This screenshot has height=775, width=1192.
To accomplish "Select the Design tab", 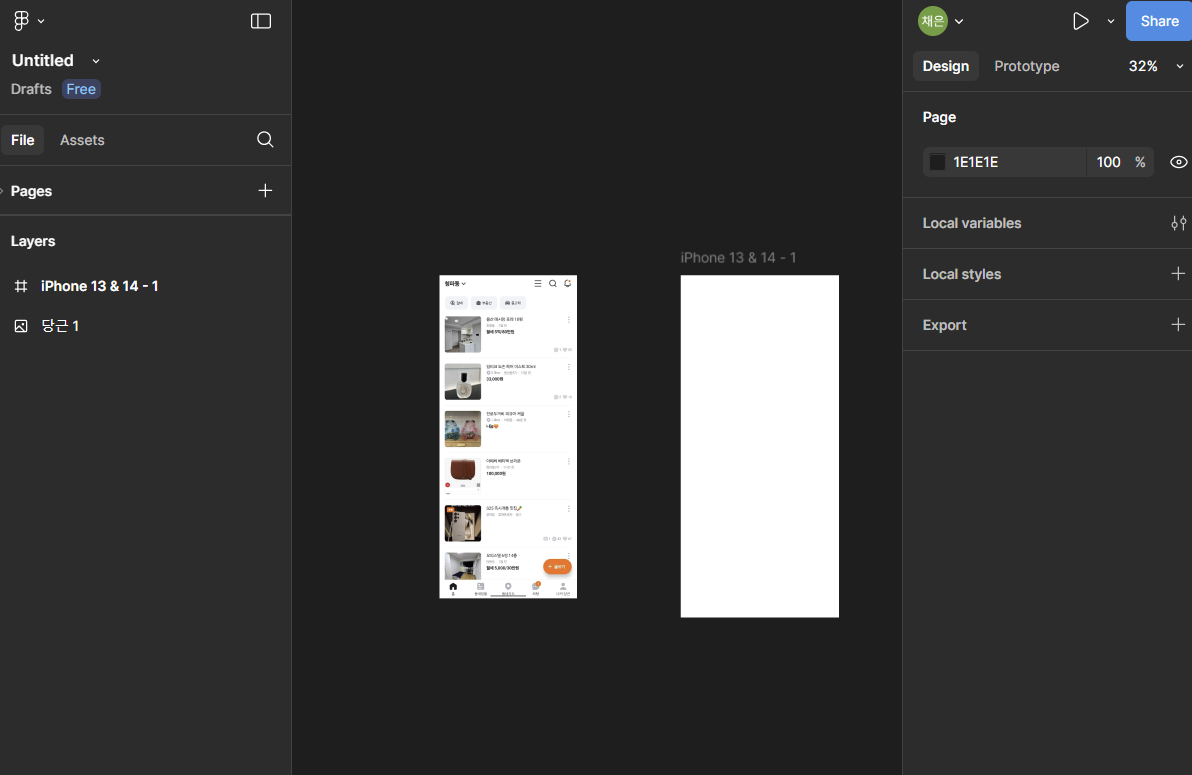I will (946, 66).
